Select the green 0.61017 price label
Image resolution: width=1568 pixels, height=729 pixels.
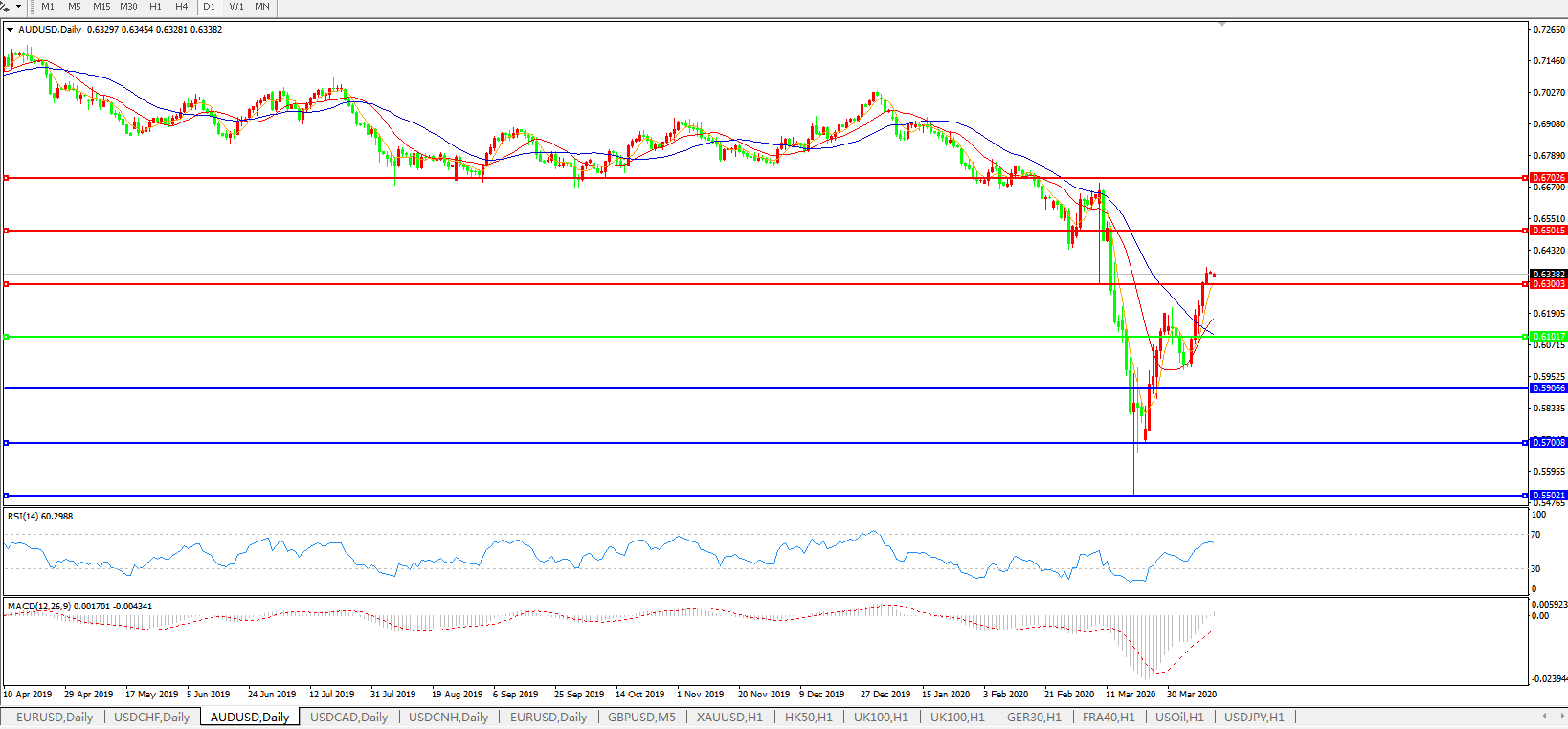[1548, 337]
